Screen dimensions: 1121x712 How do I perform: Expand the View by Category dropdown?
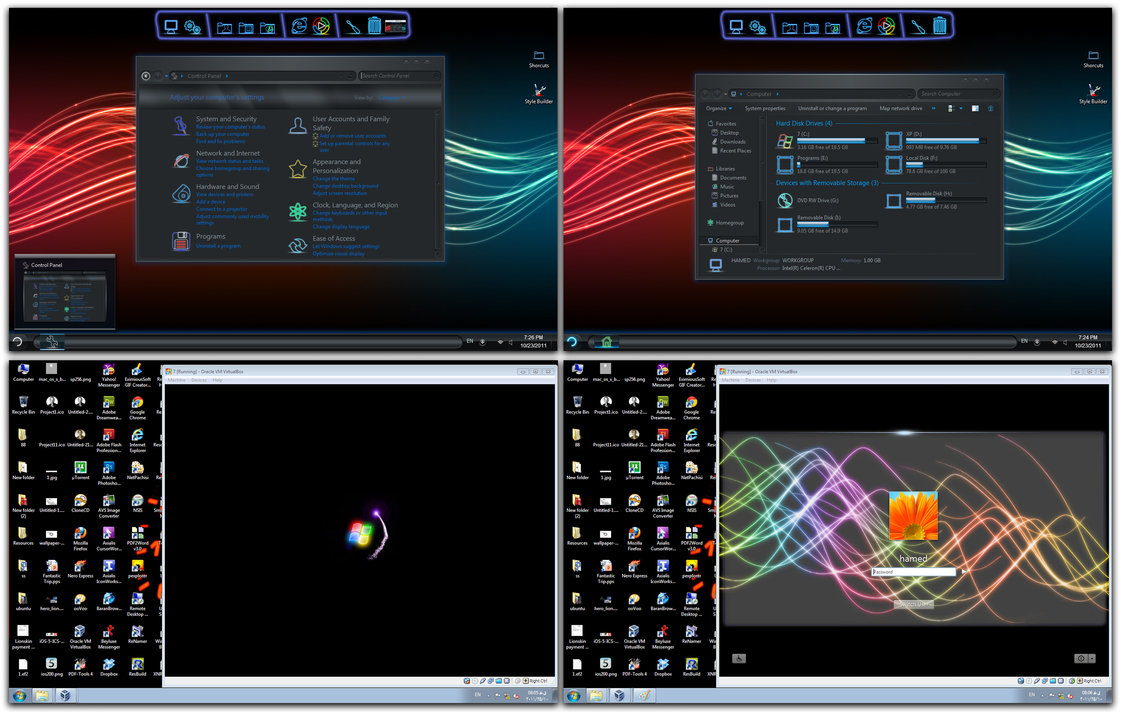click(x=390, y=97)
